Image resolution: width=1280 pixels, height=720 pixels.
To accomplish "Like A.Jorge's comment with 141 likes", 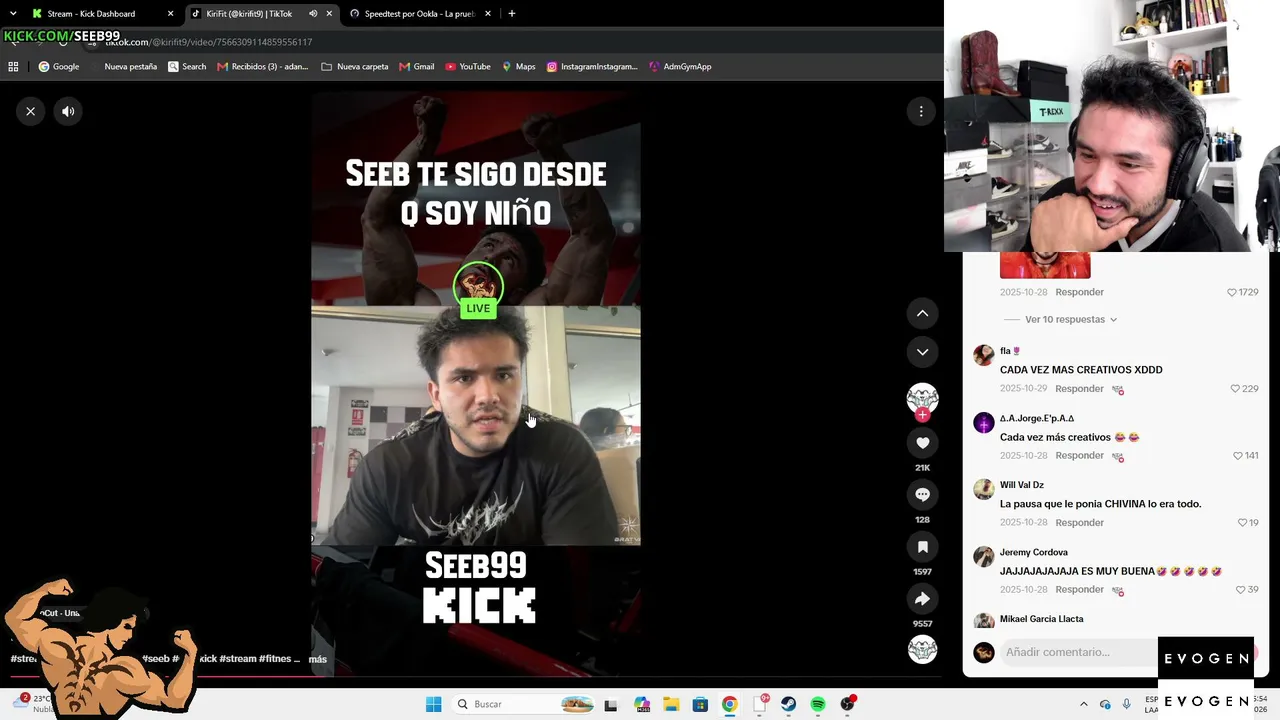I will (1237, 456).
